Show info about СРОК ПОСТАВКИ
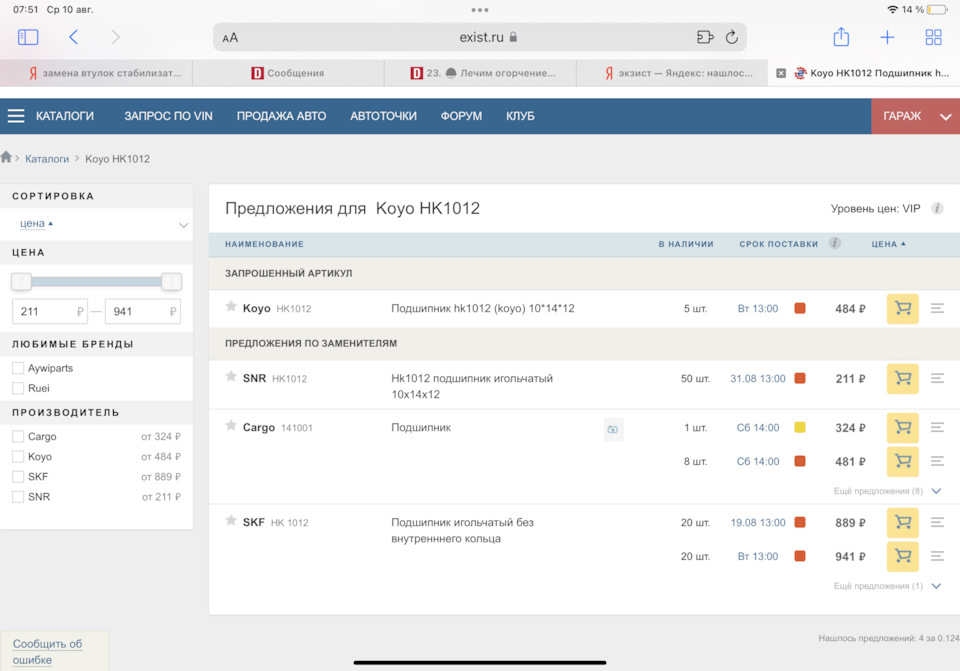The image size is (960, 671). [x=834, y=243]
